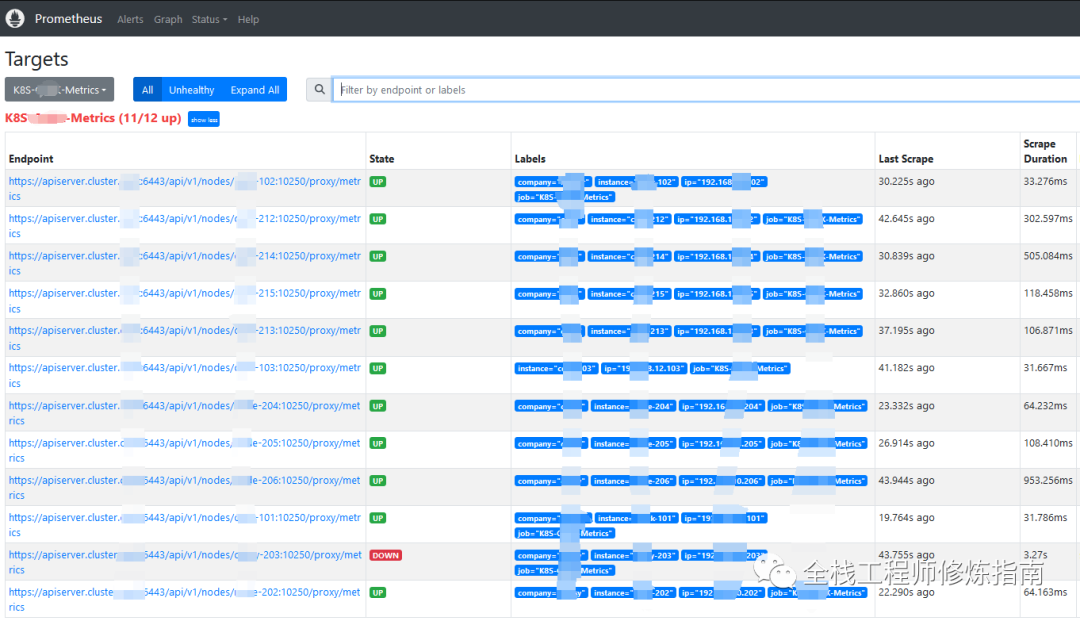Click the instance label ending 205
Screen dimensions: 1080x621
pyautogui.click(x=634, y=443)
